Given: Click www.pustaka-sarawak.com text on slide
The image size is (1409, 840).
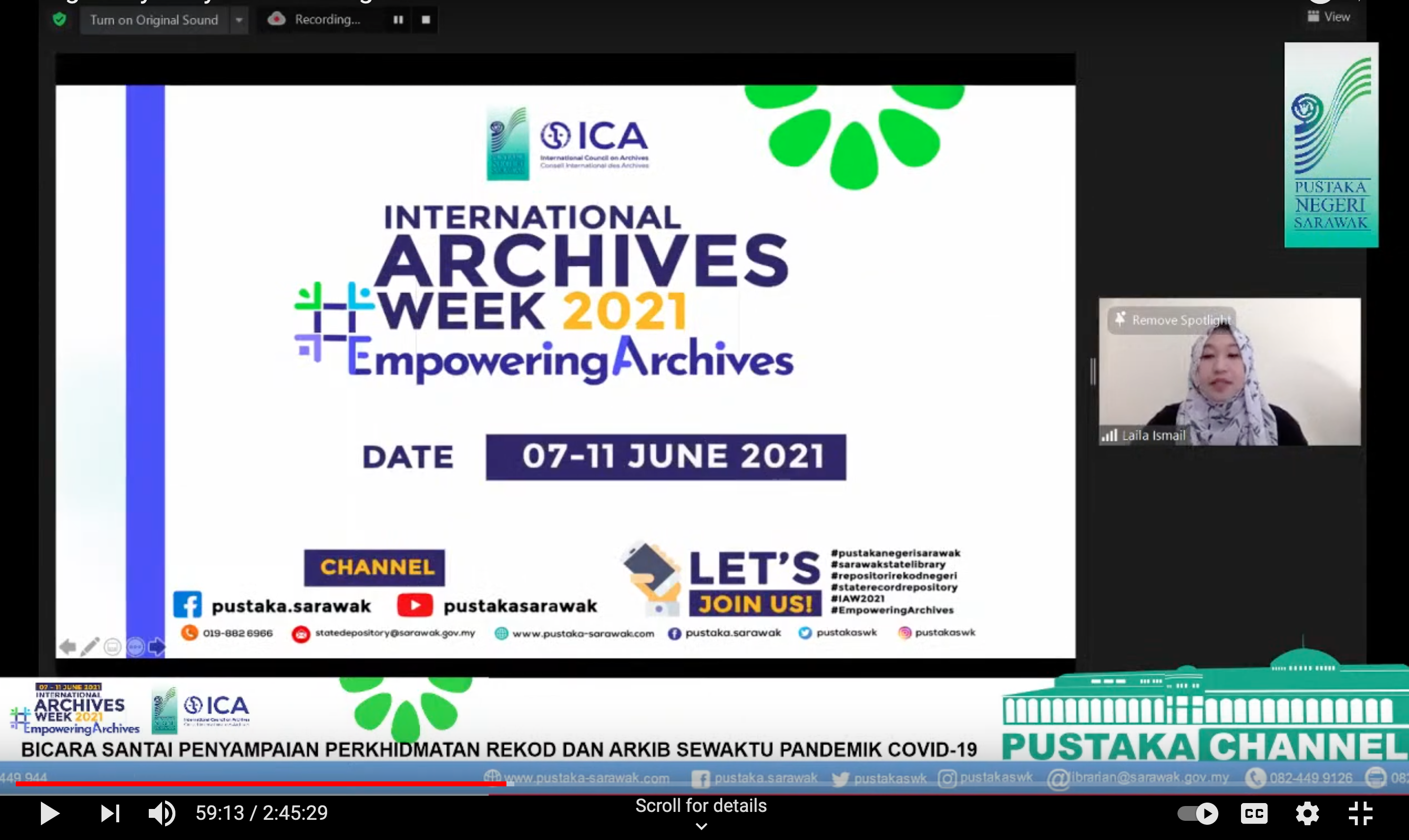Looking at the screenshot, I should click(583, 633).
